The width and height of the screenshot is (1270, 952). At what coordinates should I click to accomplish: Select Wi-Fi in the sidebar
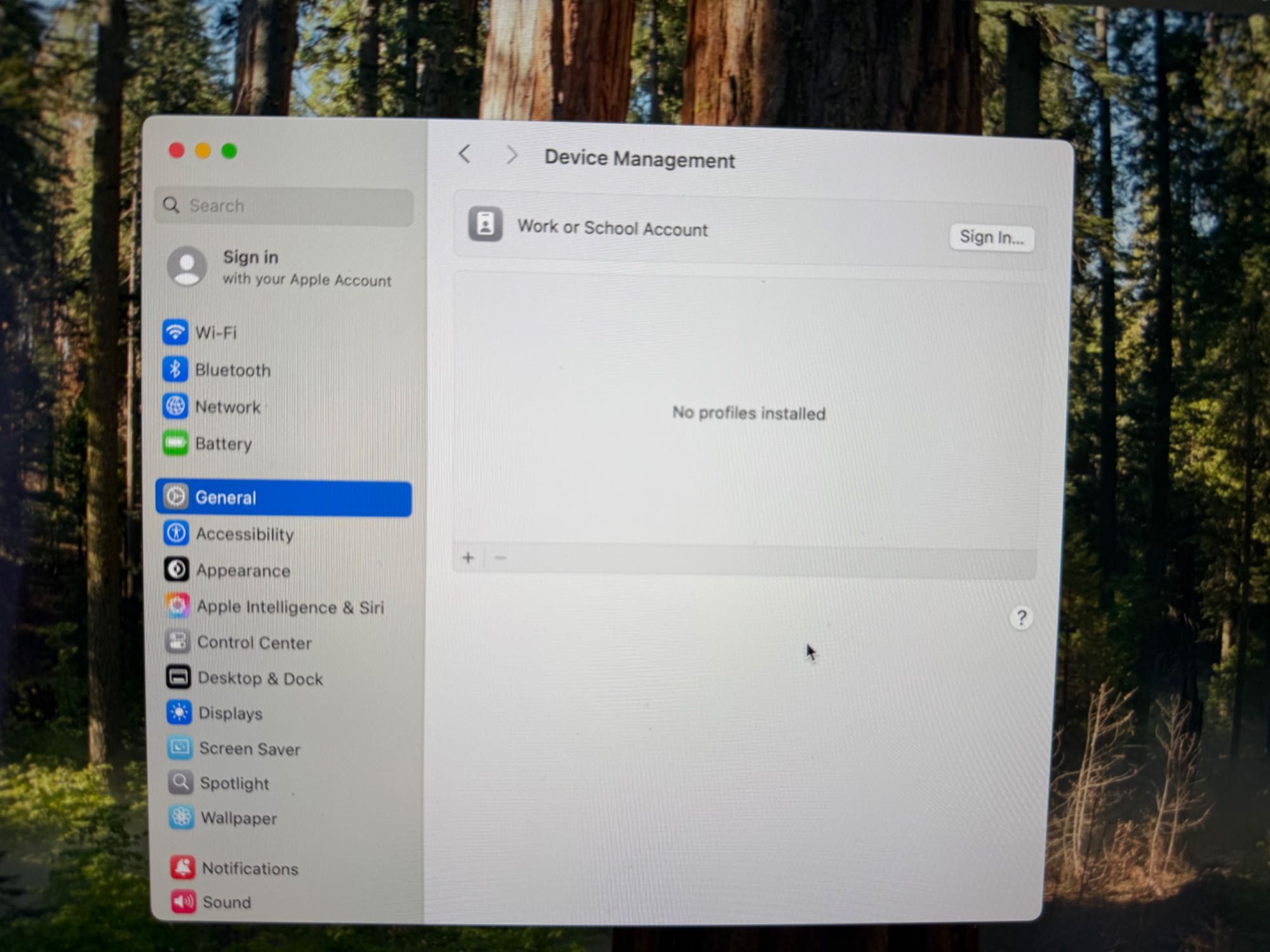[x=216, y=333]
